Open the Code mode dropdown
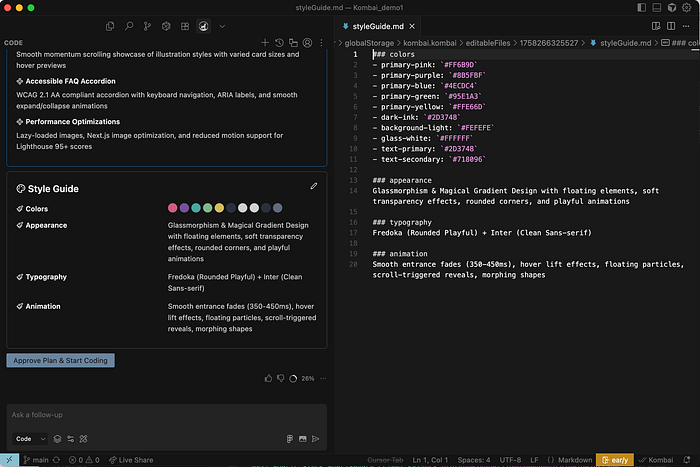 point(29,438)
